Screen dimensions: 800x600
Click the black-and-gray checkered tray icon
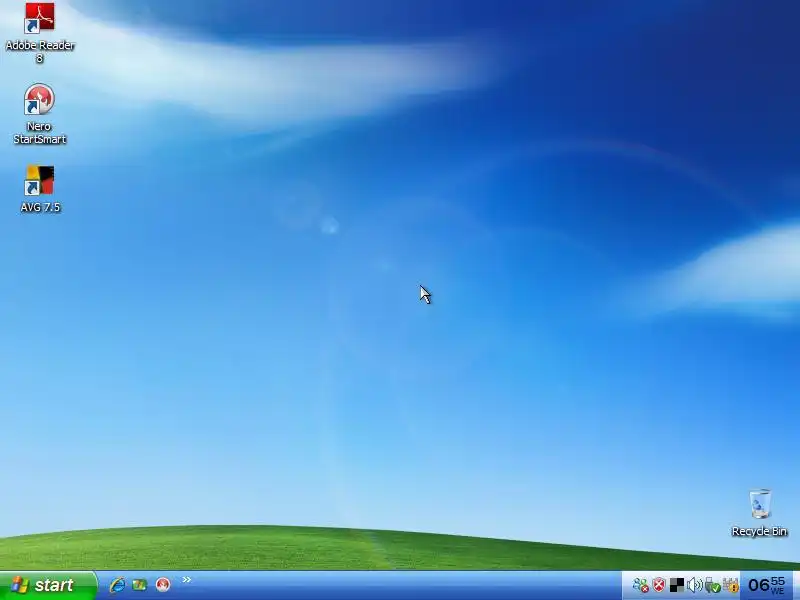coord(677,585)
